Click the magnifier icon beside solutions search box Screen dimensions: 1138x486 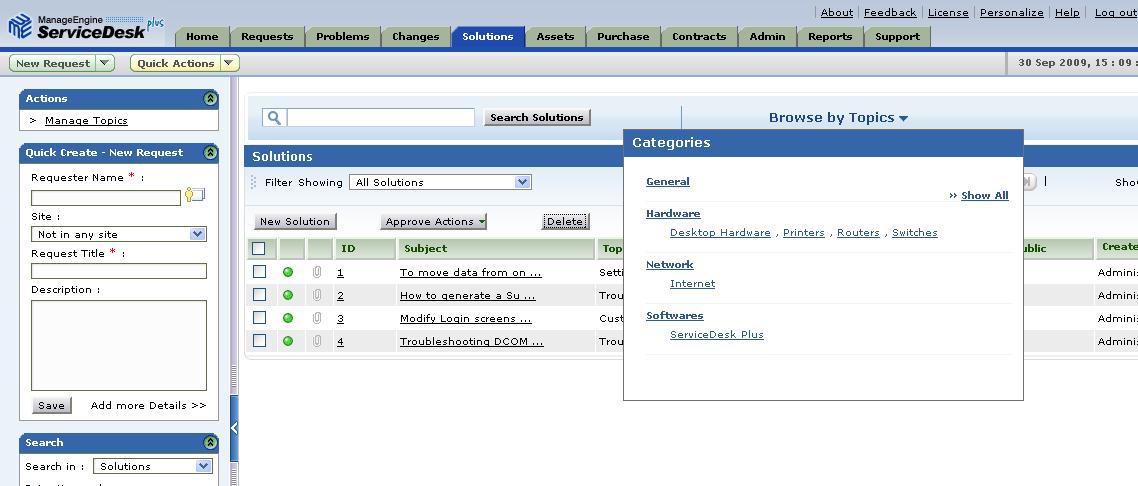coord(274,118)
